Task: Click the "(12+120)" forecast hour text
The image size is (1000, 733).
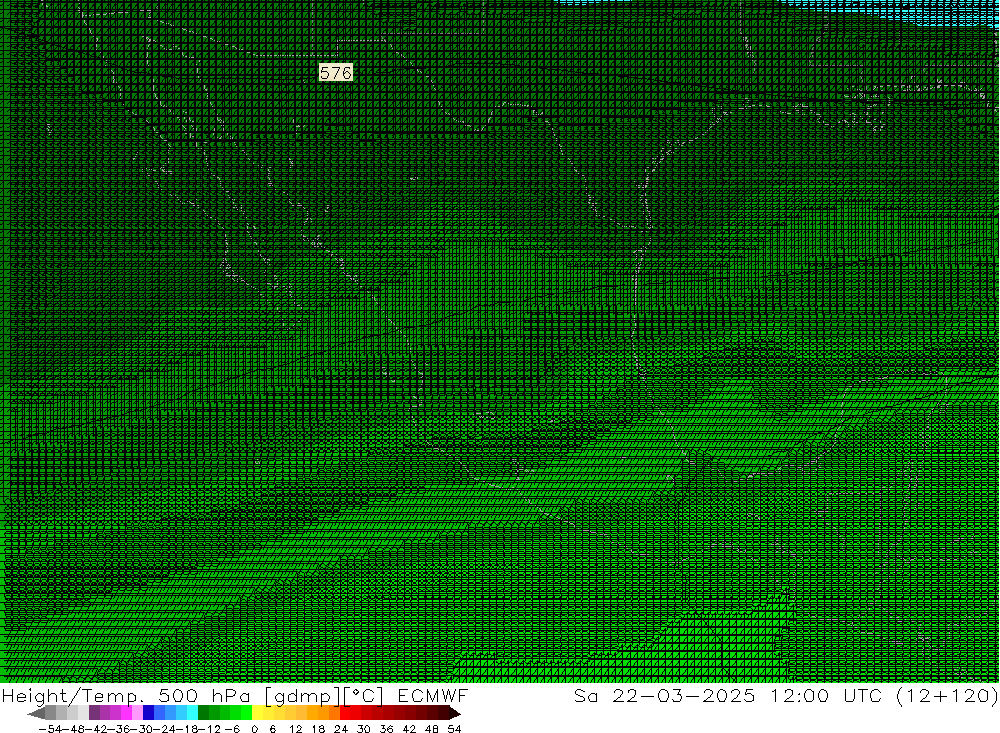Action: (946, 695)
